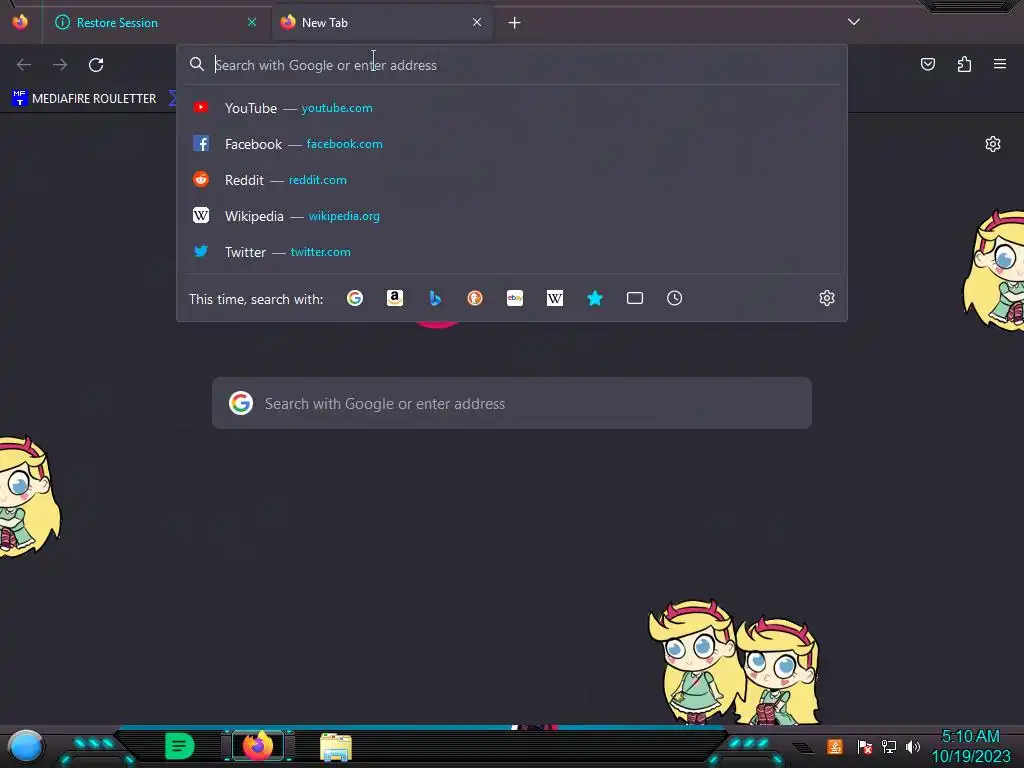Viewport: 1024px width, 768px height.
Task: Open search settings gear in dropdown
Action: (827, 298)
